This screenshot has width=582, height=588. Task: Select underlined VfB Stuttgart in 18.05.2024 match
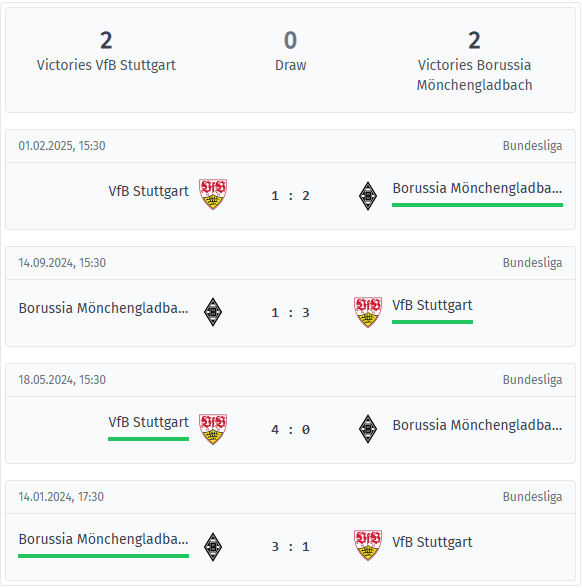(148, 422)
